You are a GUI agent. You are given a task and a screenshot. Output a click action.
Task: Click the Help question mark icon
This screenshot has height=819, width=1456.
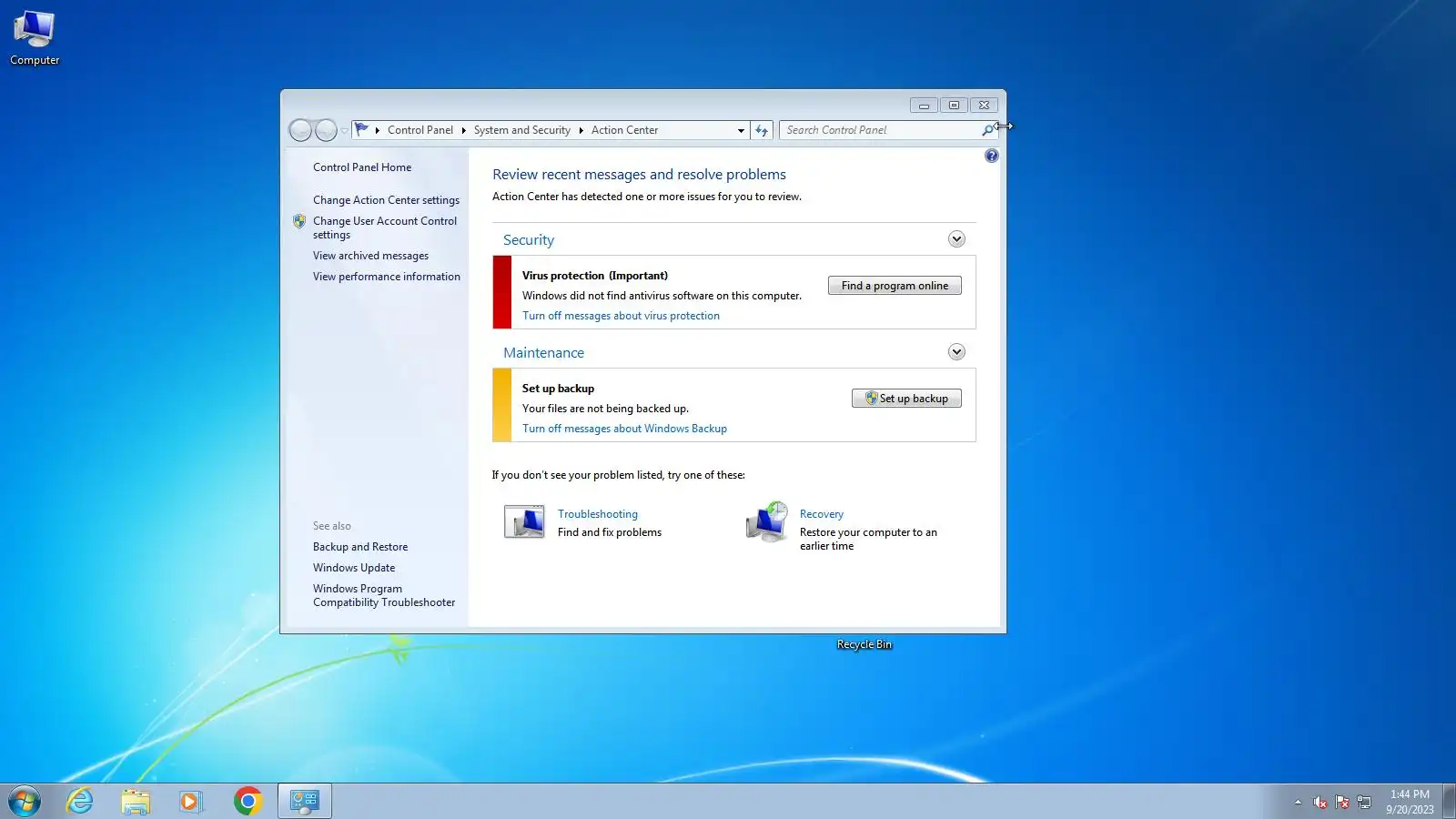coord(991,156)
